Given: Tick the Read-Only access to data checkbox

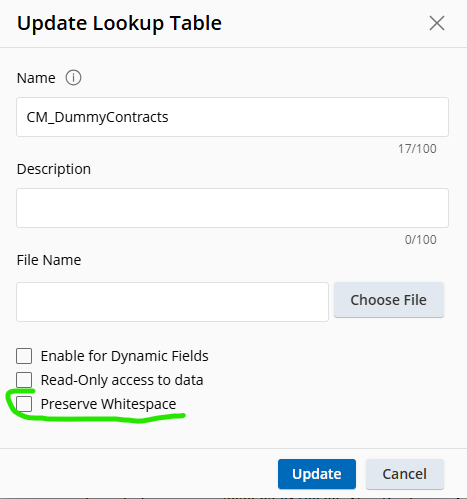Looking at the screenshot, I should click(24, 380).
